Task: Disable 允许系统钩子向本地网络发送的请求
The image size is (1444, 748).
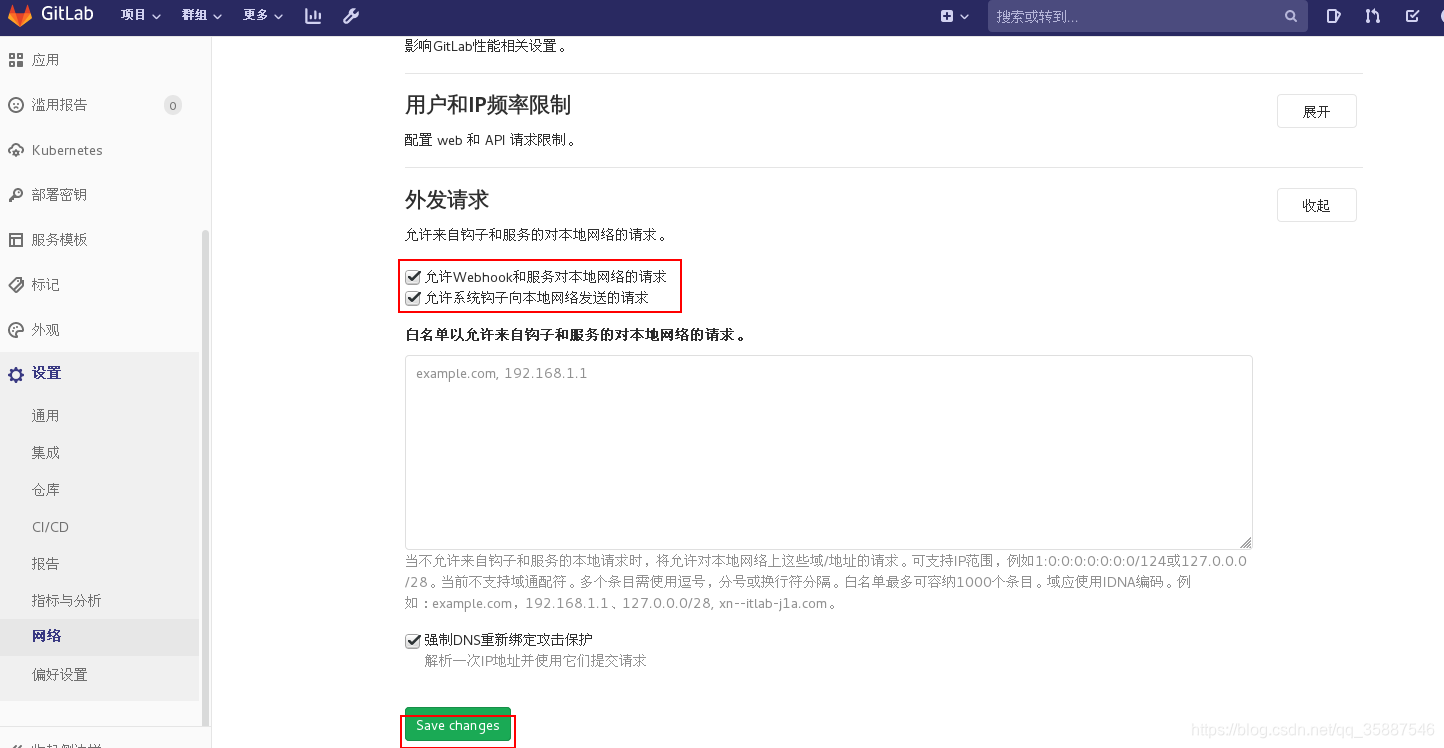Action: pyautogui.click(x=413, y=297)
